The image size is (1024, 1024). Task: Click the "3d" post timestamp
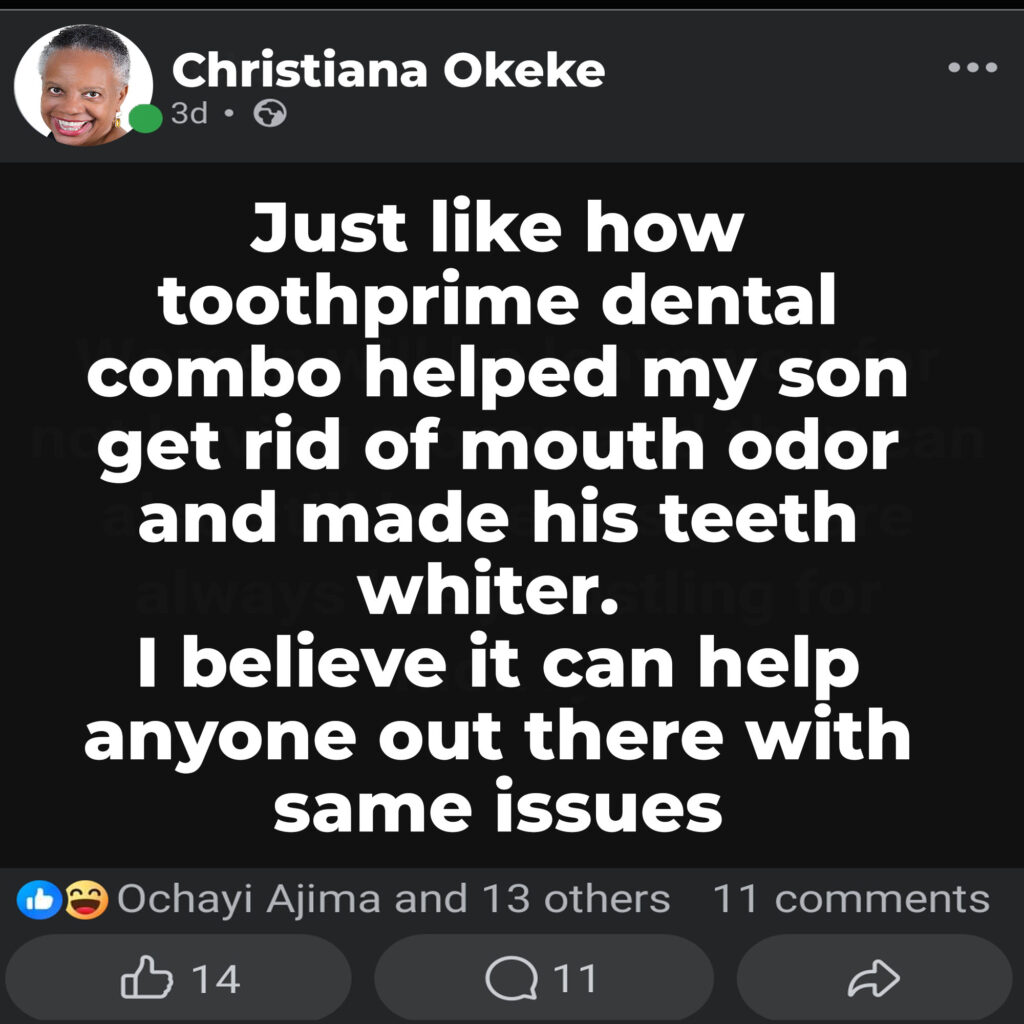click(189, 114)
